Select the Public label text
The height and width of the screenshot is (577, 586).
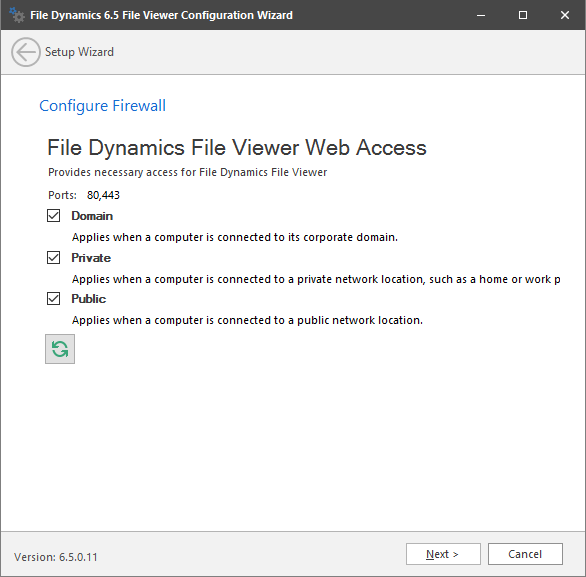89,299
